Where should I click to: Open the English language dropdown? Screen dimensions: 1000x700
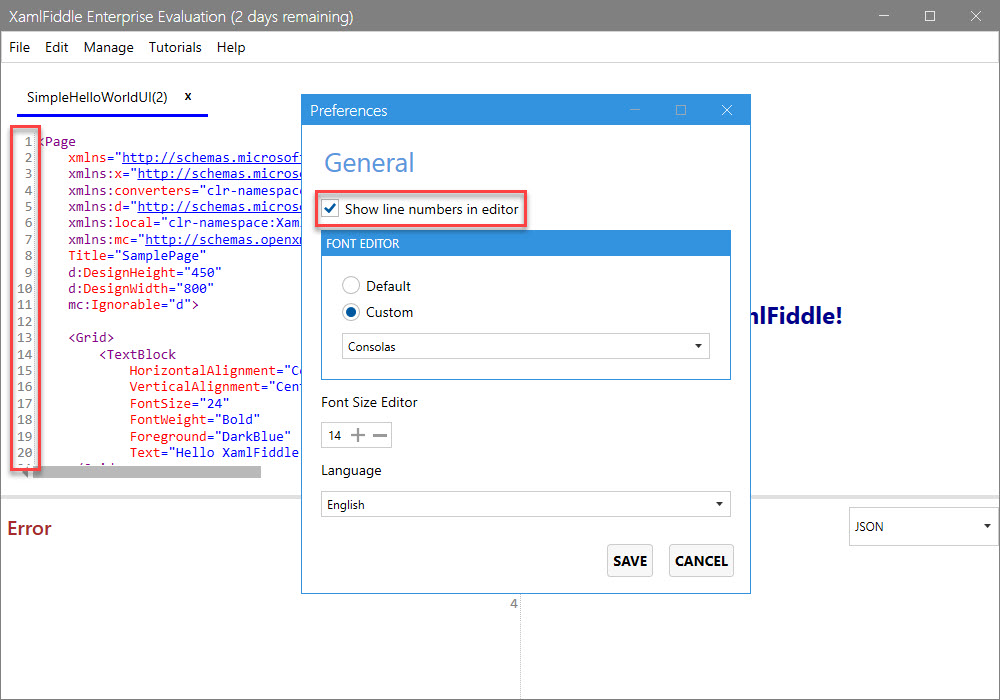[526, 504]
